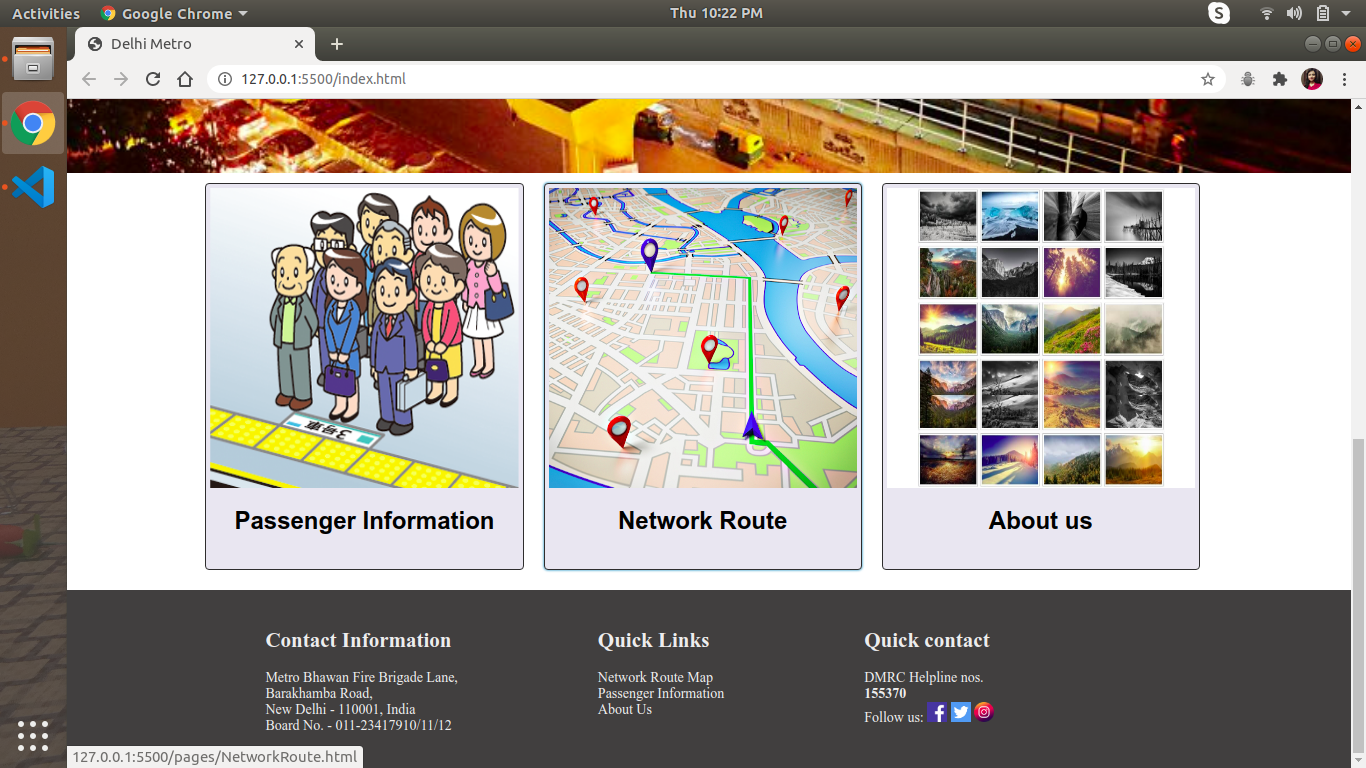Click the home icon in the browser toolbar
The image size is (1366, 768).
point(185,78)
